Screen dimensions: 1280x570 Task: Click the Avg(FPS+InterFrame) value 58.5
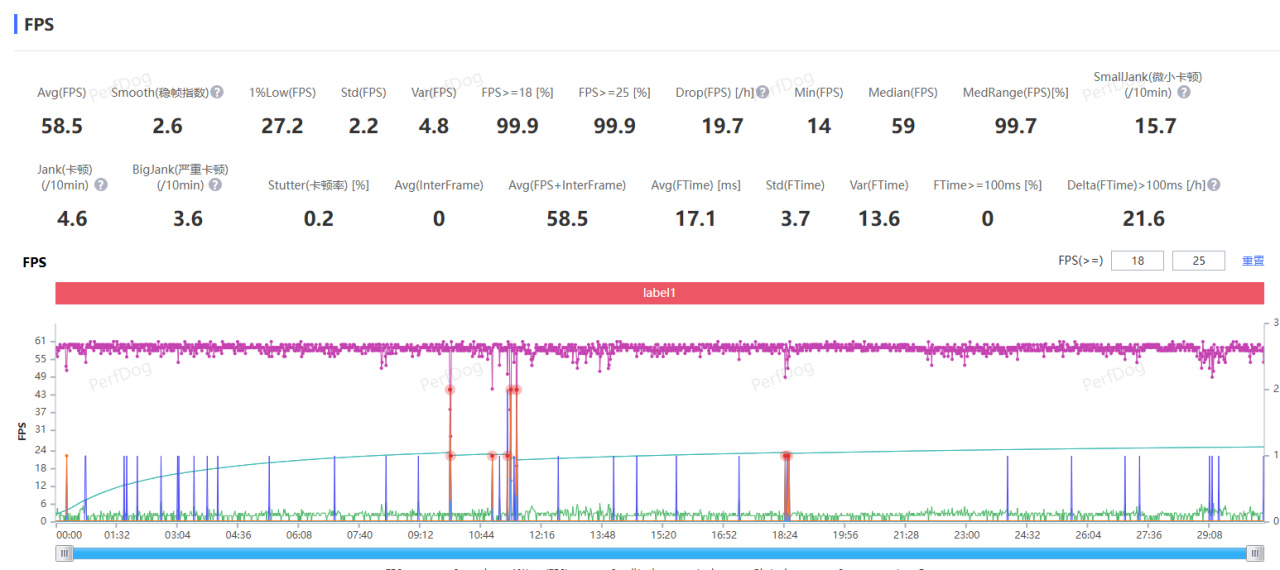(x=567, y=219)
